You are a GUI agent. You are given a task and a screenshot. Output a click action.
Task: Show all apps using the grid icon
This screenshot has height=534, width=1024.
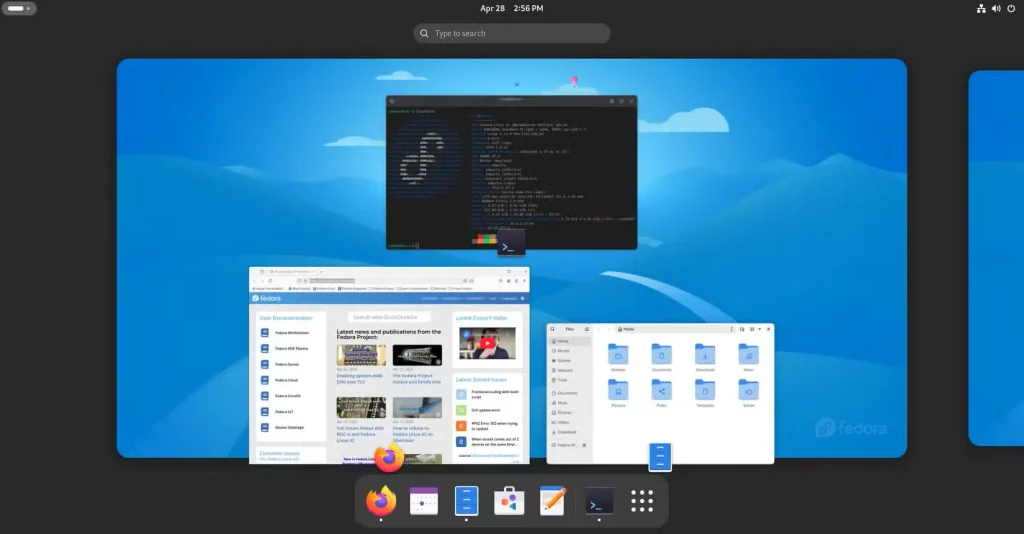point(642,500)
